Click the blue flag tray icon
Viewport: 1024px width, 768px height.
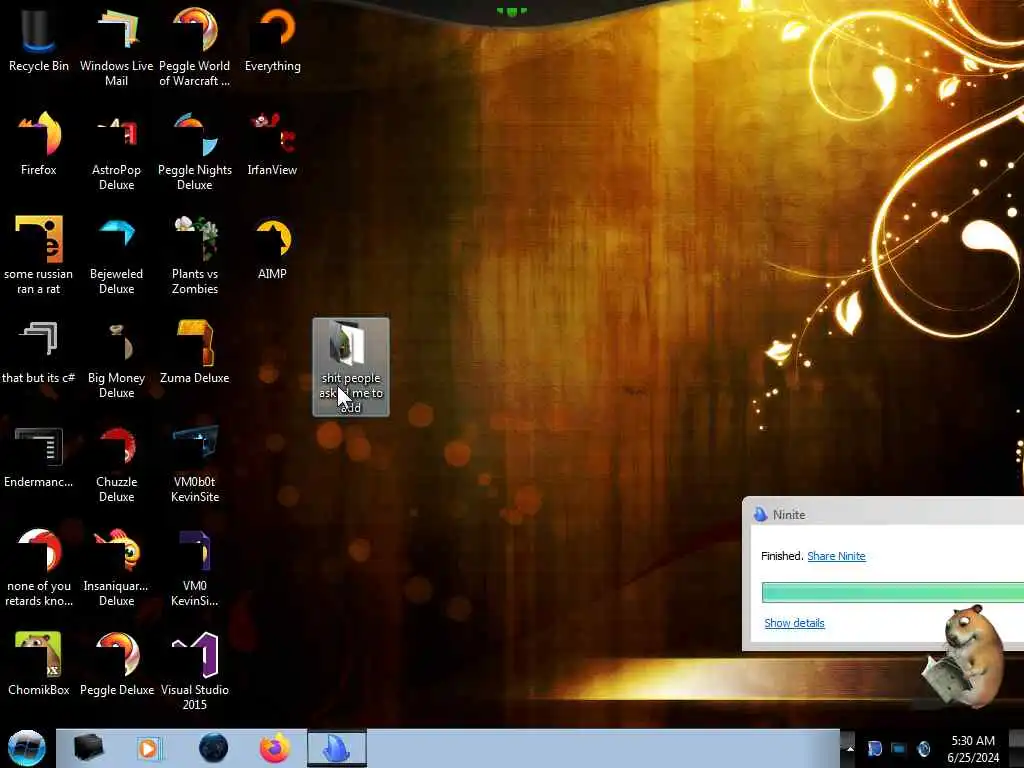click(x=874, y=748)
